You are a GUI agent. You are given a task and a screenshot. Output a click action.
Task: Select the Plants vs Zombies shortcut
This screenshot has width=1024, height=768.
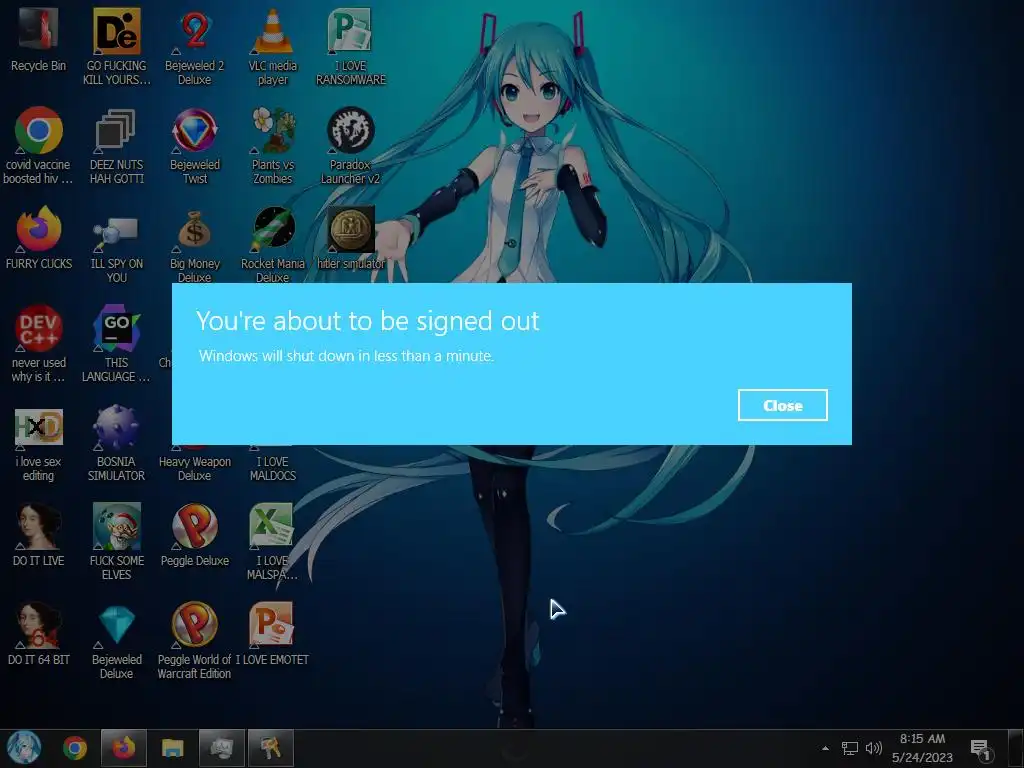tap(273, 130)
